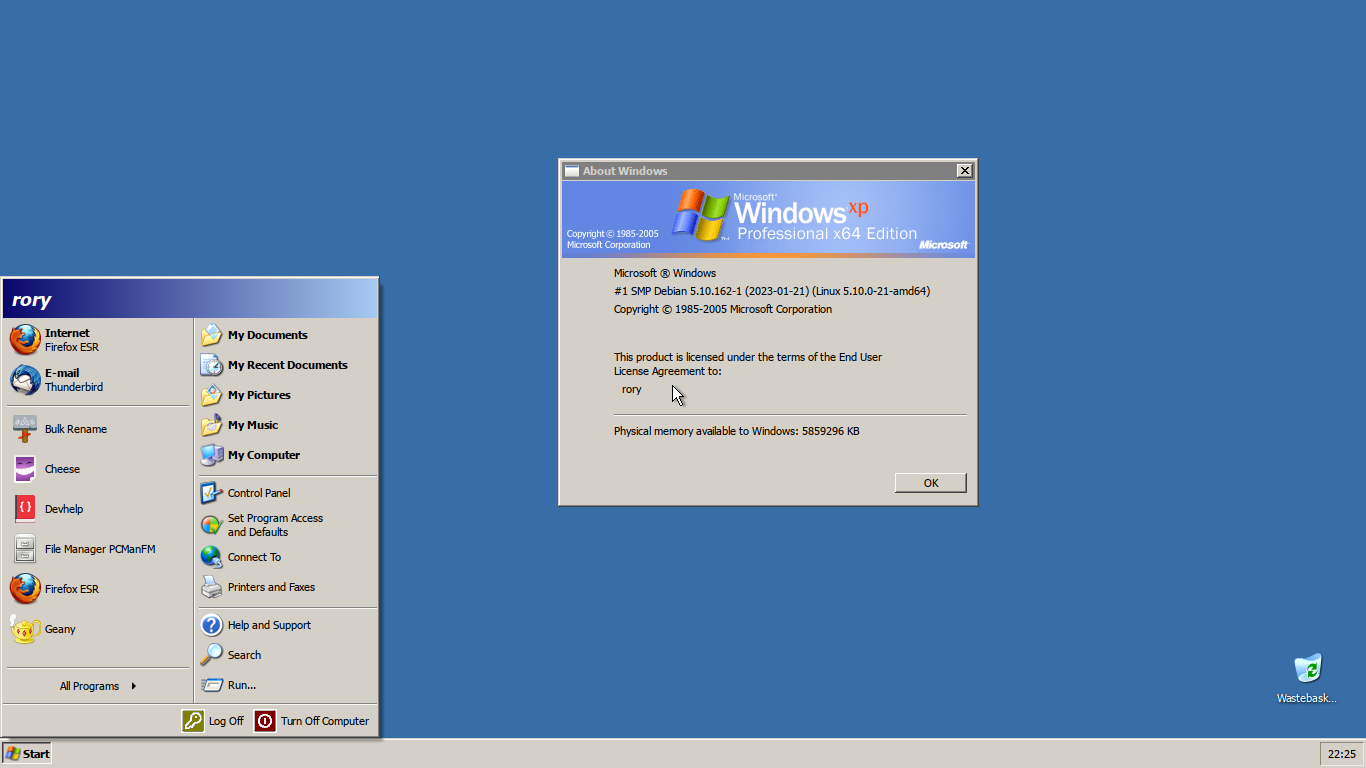Click the About Windows title bar text
This screenshot has height=768, width=1366.
tap(625, 171)
